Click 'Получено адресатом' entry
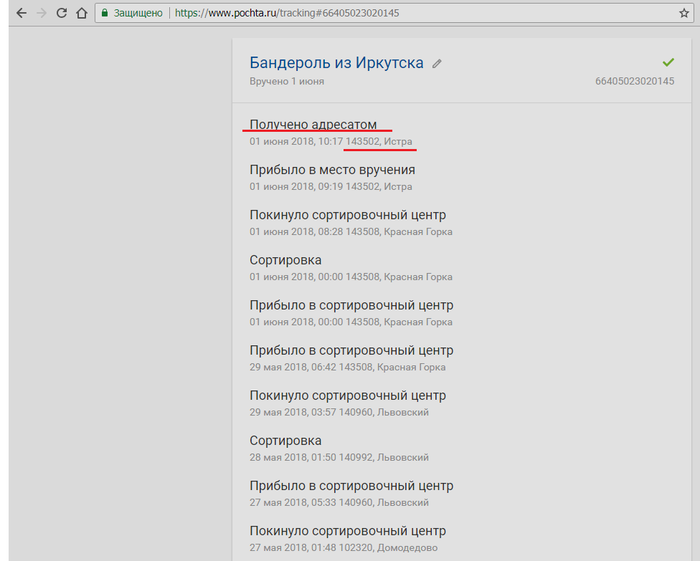Image resolution: width=700 pixels, height=561 pixels. [x=313, y=125]
